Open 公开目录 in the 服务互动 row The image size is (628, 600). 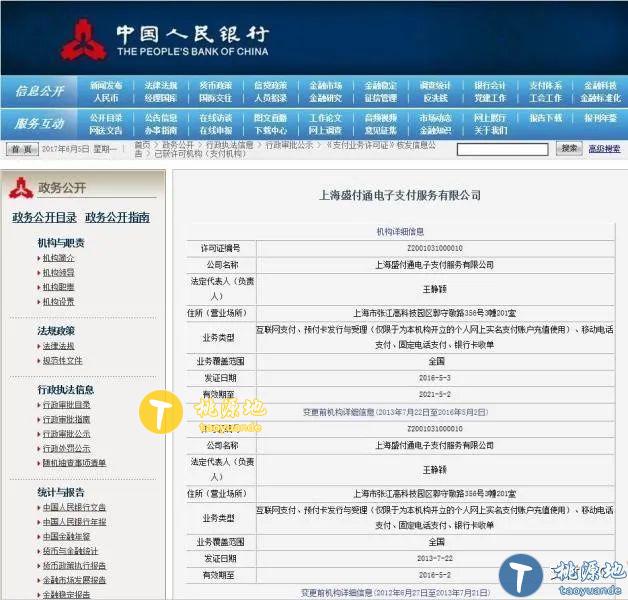(x=106, y=118)
